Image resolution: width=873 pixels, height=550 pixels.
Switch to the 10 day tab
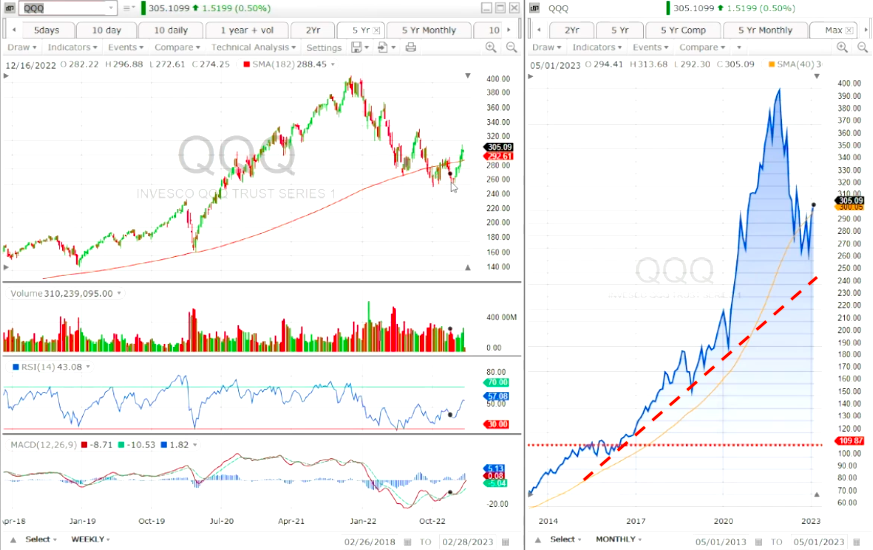click(x=106, y=30)
